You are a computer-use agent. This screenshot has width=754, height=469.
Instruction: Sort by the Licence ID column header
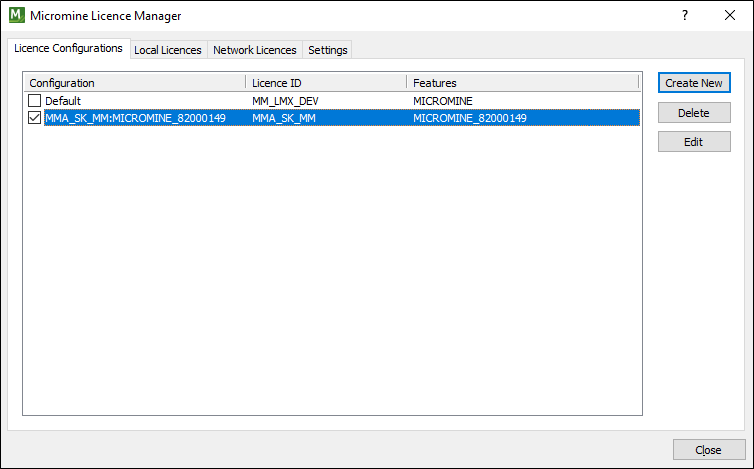[326, 83]
